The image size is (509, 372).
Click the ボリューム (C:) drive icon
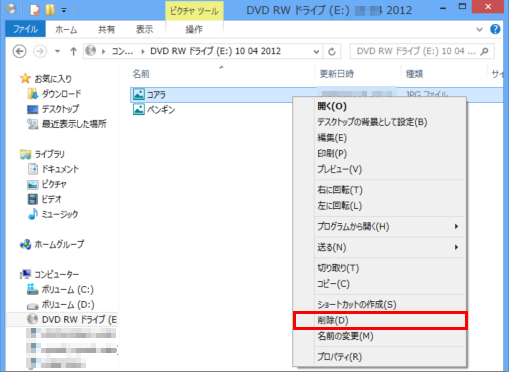(x=32, y=289)
